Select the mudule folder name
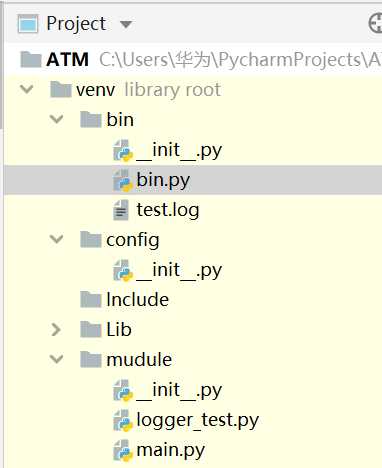 139,359
